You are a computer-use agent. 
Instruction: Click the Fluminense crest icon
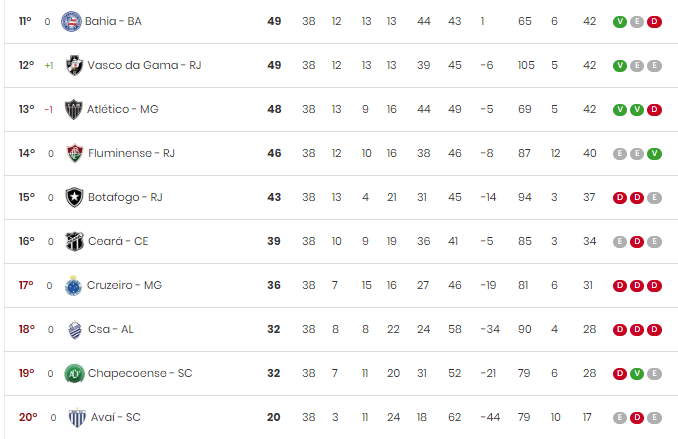[x=75, y=153]
